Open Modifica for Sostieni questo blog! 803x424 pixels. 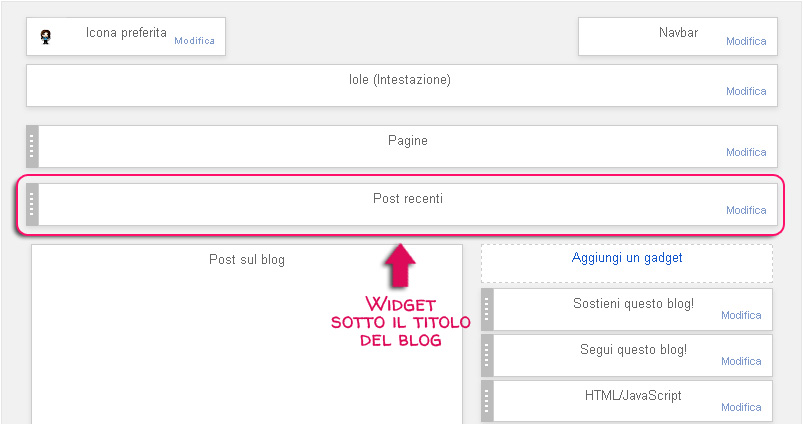pos(741,315)
